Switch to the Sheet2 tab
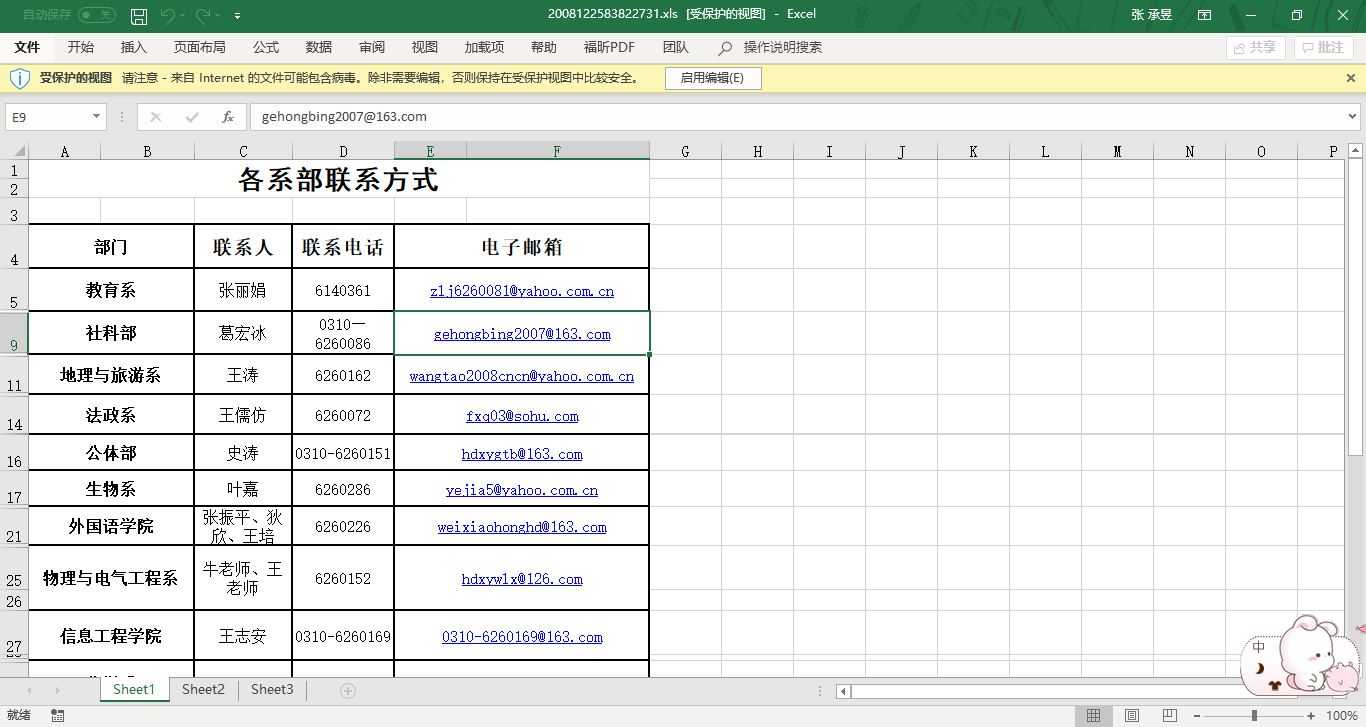The image size is (1366, 727). [x=203, y=690]
